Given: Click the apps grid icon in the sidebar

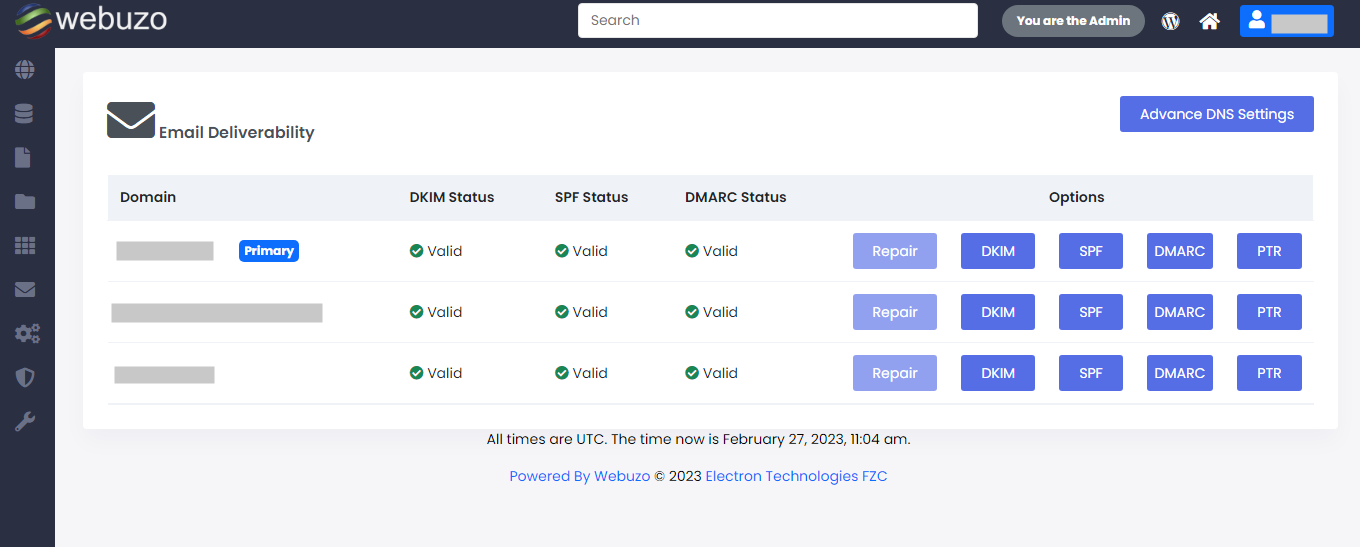Looking at the screenshot, I should tap(25, 246).
